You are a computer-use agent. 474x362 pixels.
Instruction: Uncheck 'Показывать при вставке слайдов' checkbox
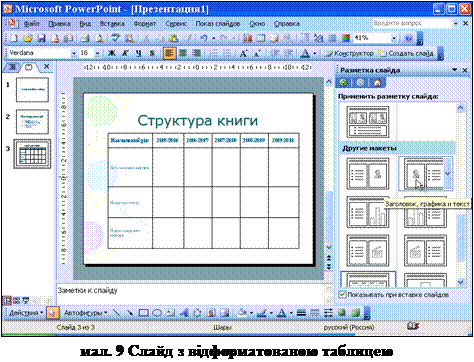[x=342, y=295]
